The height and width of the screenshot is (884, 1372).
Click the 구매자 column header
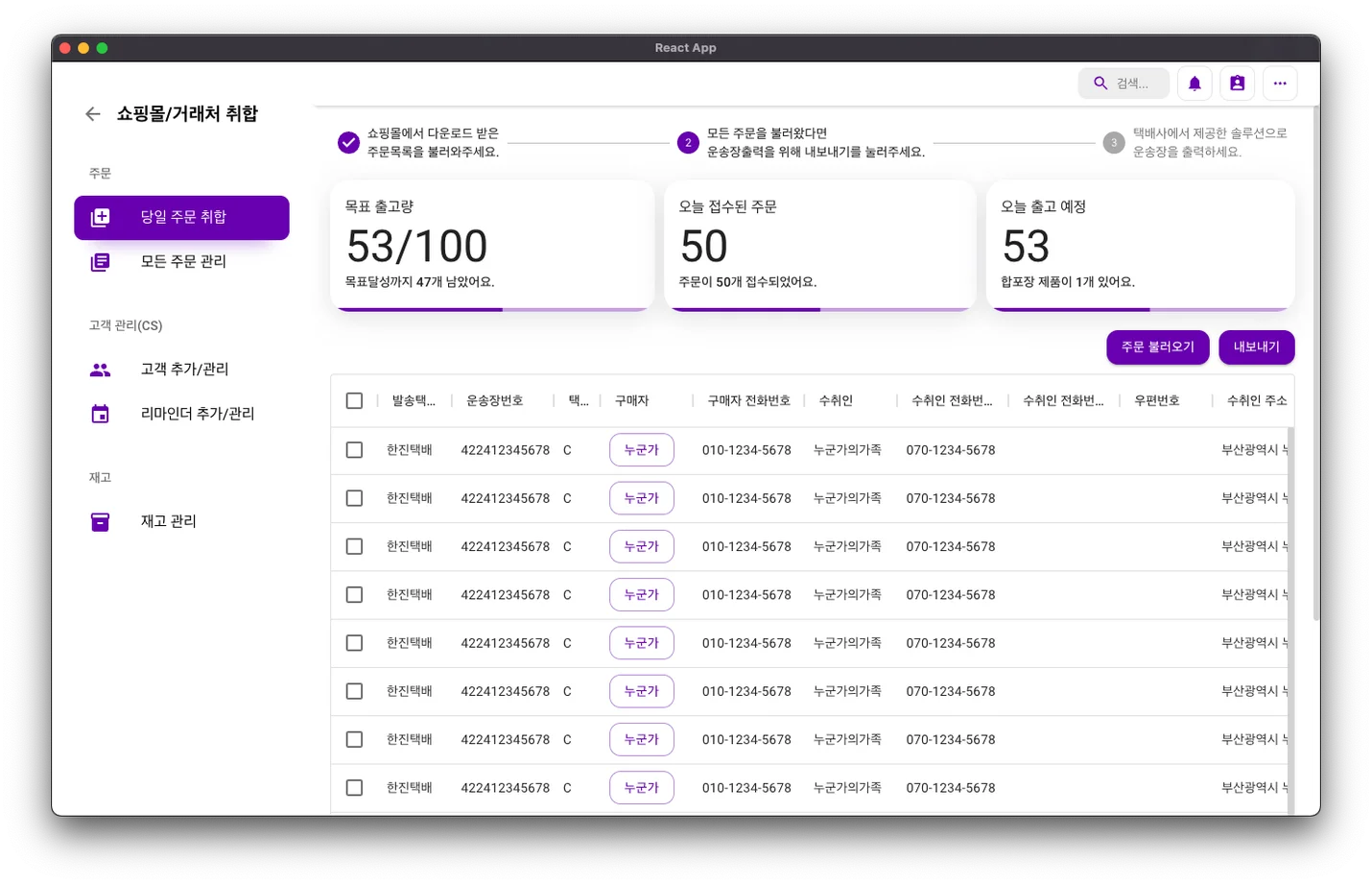[632, 401]
